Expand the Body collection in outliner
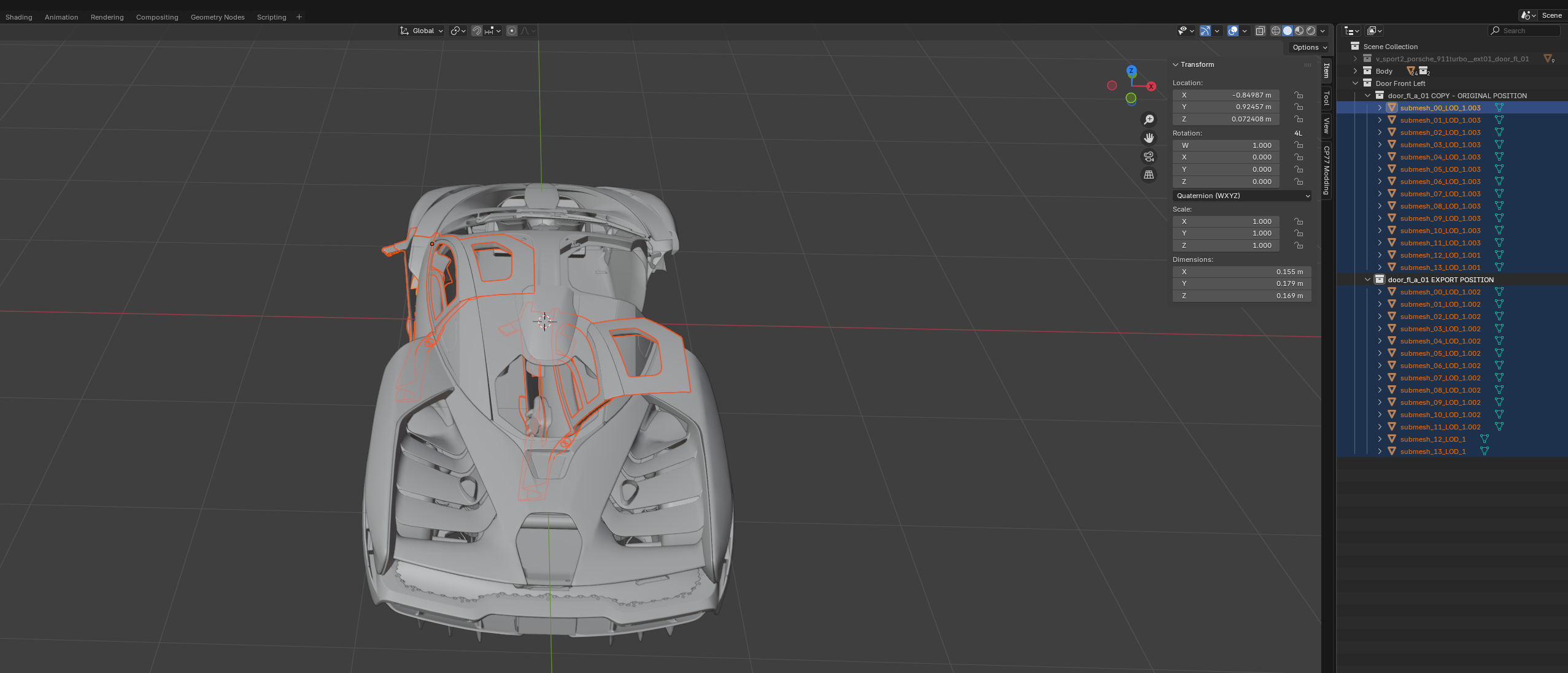The image size is (1568, 673). click(1356, 71)
